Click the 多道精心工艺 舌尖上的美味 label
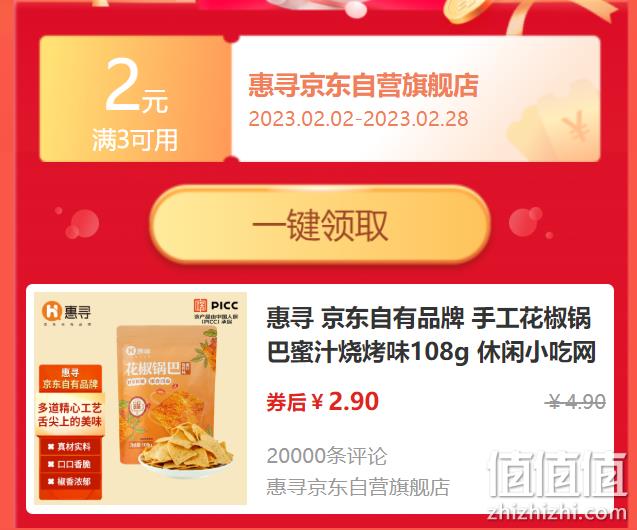Viewport: 637px width, 530px height. [x=70, y=414]
